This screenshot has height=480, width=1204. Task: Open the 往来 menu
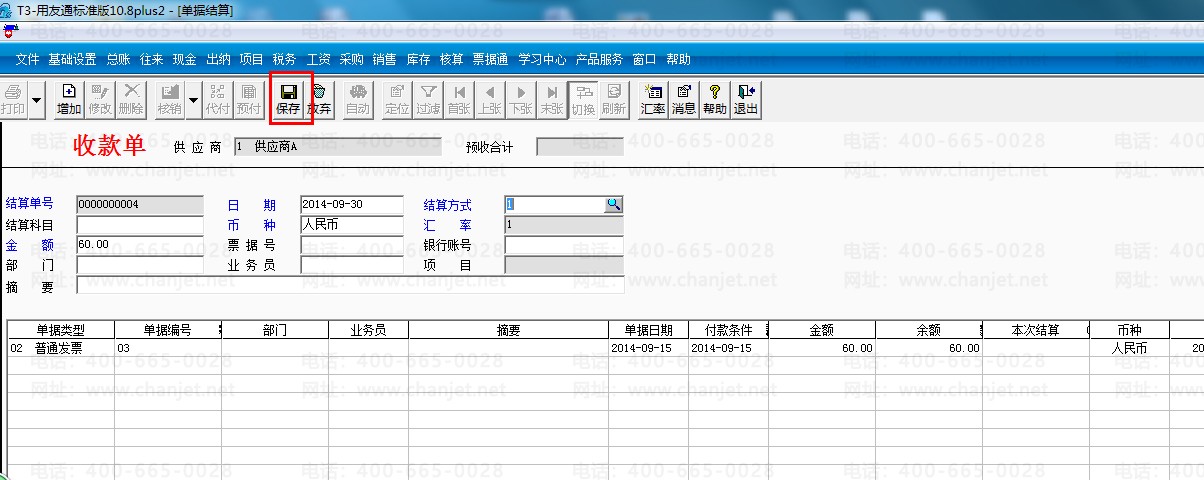(152, 59)
